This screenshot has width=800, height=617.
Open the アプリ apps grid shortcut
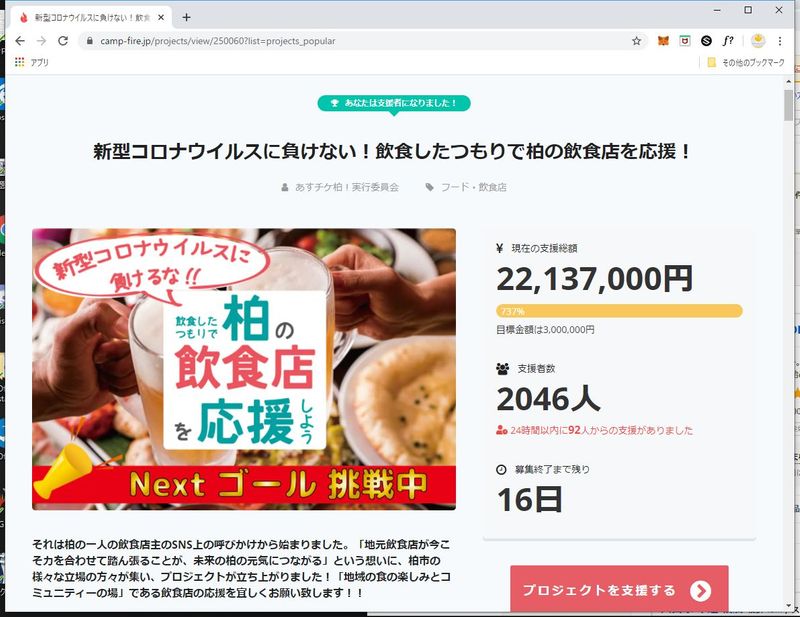[32, 62]
